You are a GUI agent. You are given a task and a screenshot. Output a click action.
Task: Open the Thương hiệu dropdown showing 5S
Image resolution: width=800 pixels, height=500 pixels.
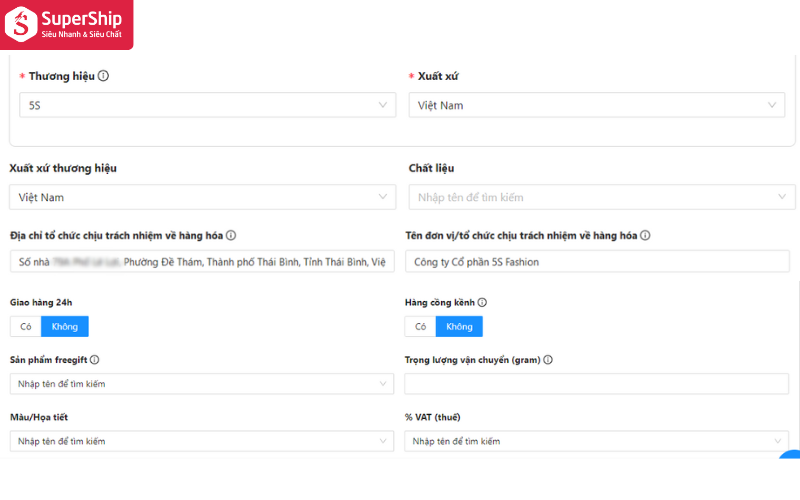pos(207,105)
